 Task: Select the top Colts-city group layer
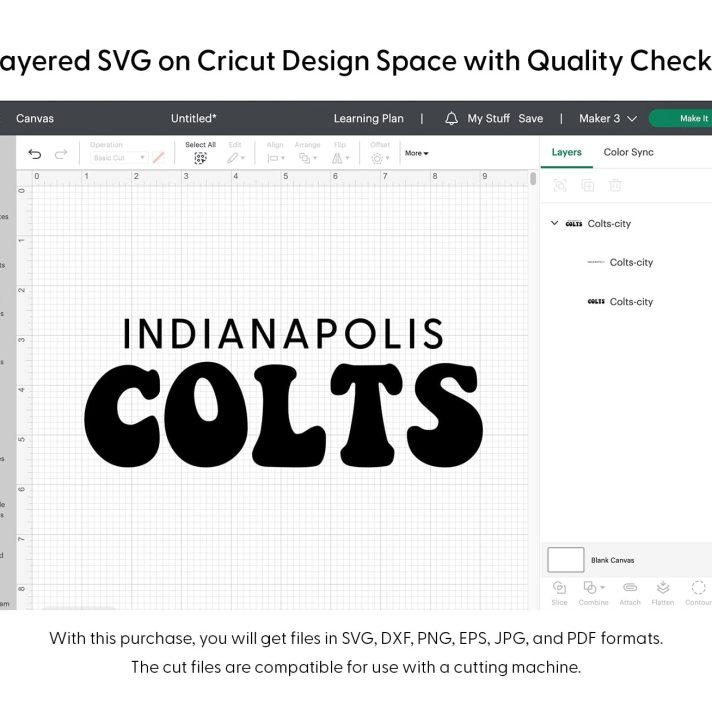(609, 223)
